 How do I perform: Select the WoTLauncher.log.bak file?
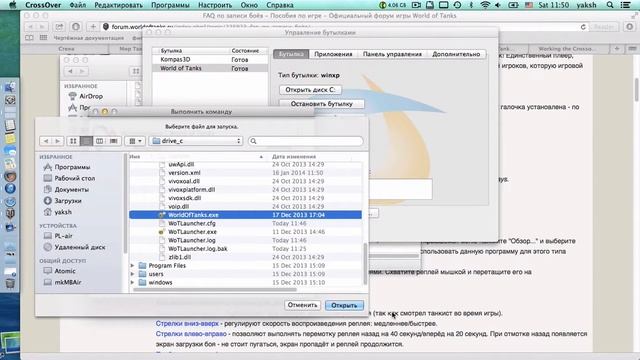[x=245, y=249]
